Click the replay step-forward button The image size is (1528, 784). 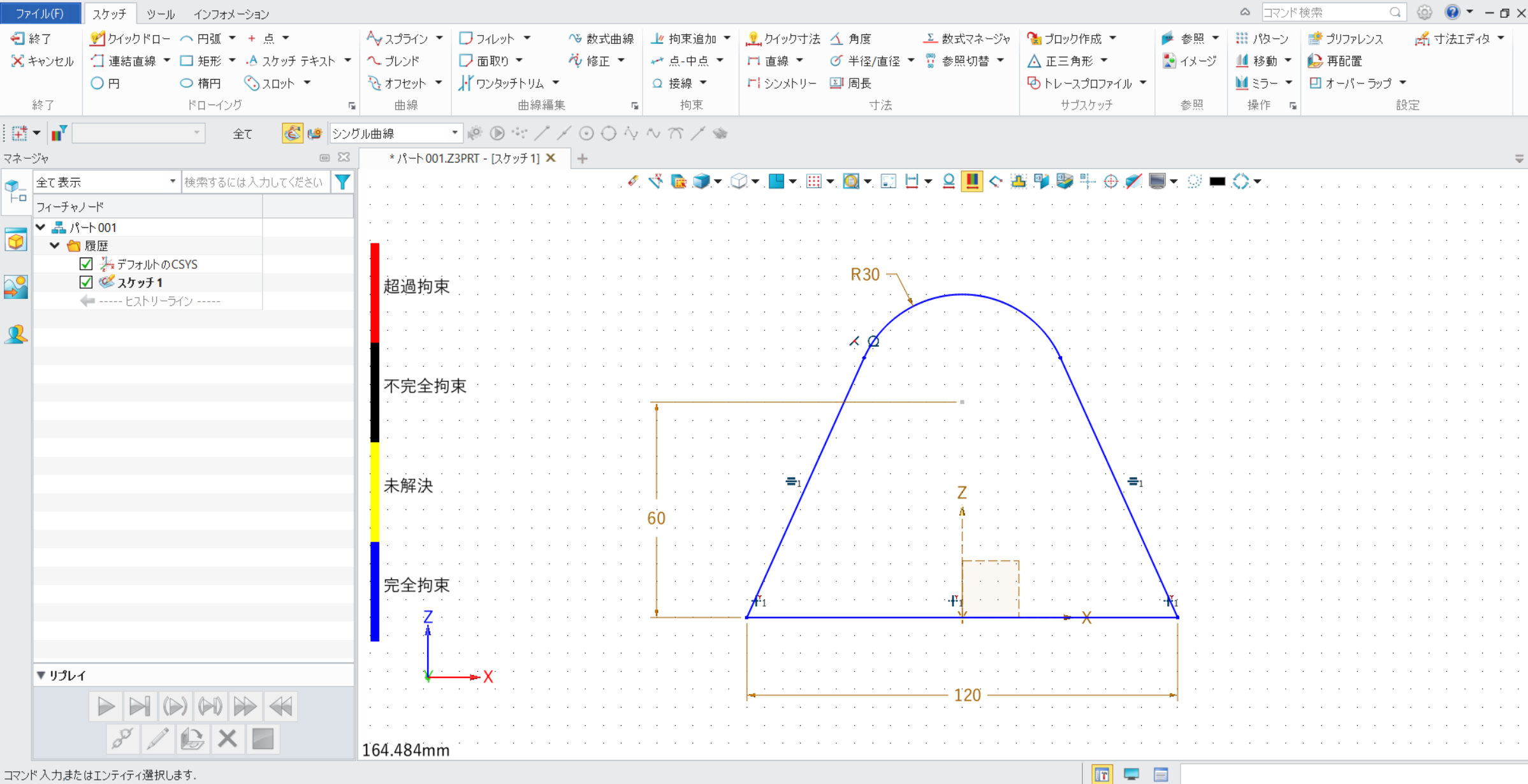pyautogui.click(x=140, y=706)
